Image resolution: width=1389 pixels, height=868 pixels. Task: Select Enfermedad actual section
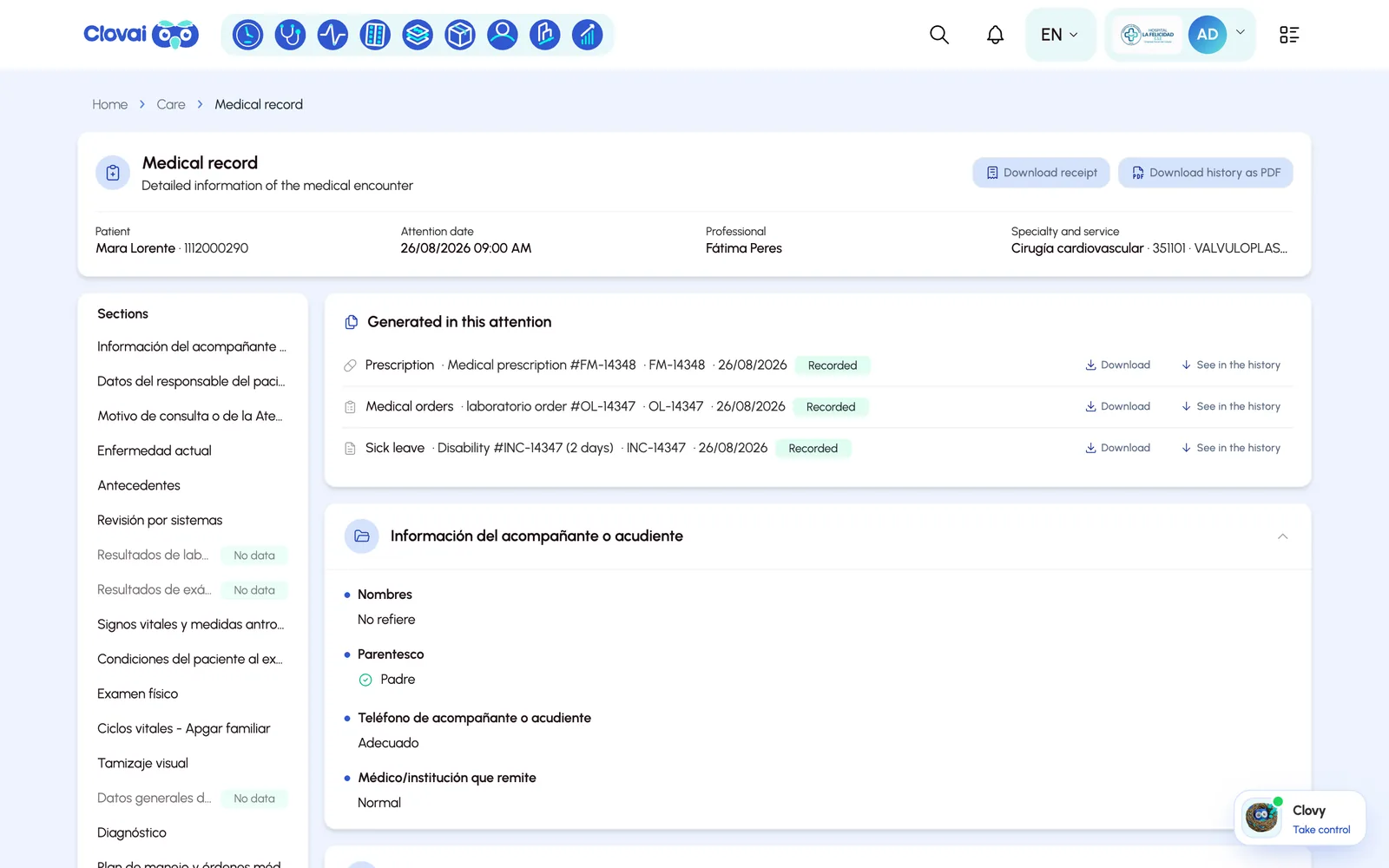[x=155, y=450]
